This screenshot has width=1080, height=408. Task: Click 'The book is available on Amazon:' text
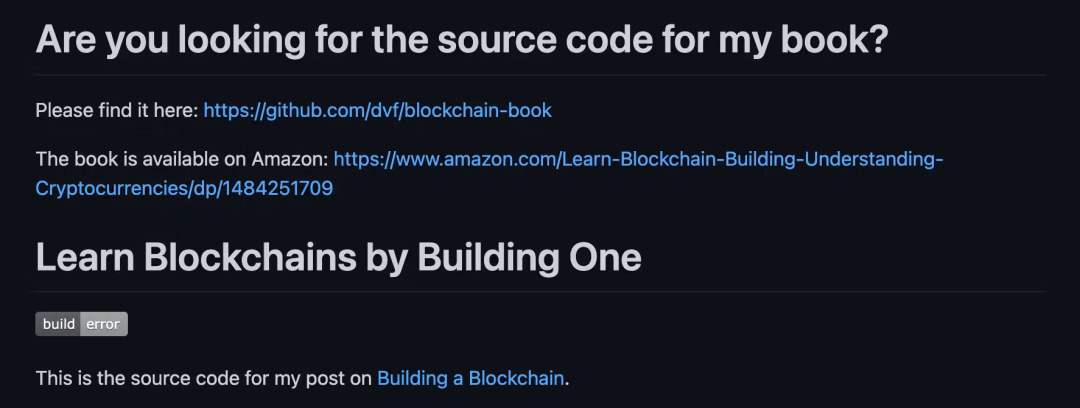[182, 159]
